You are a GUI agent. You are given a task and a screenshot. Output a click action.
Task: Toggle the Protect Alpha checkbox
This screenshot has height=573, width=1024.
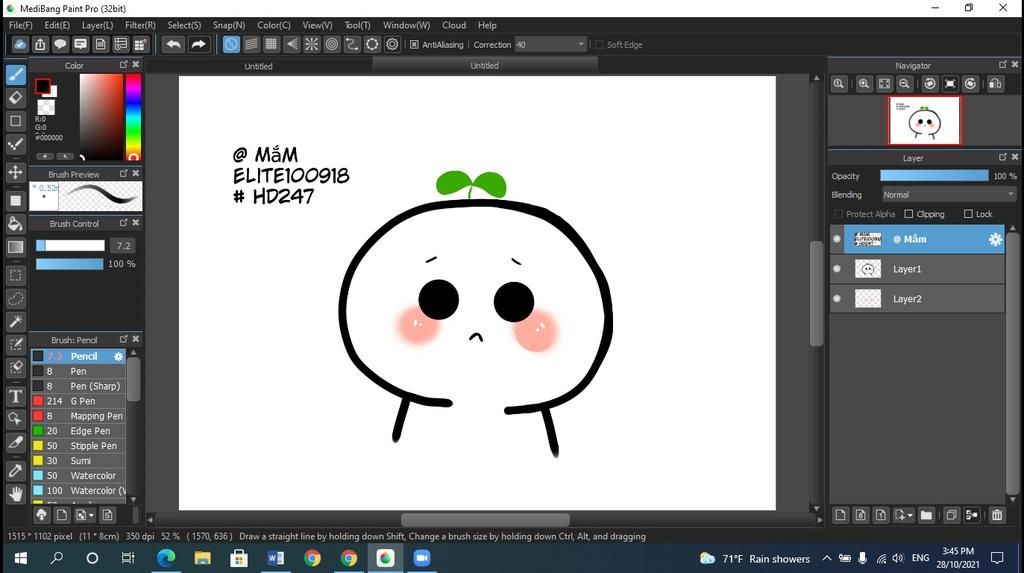[839, 214]
